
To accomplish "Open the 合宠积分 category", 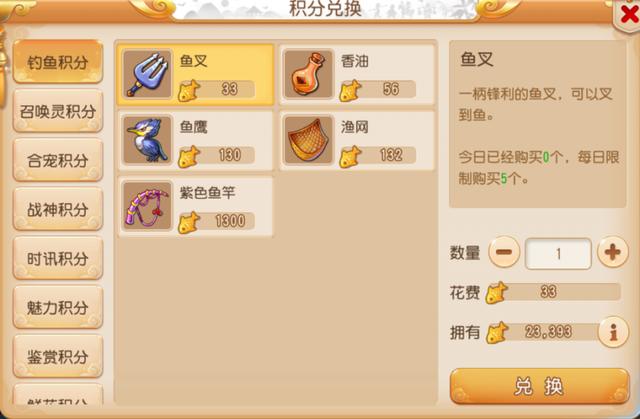I will 58,160.
